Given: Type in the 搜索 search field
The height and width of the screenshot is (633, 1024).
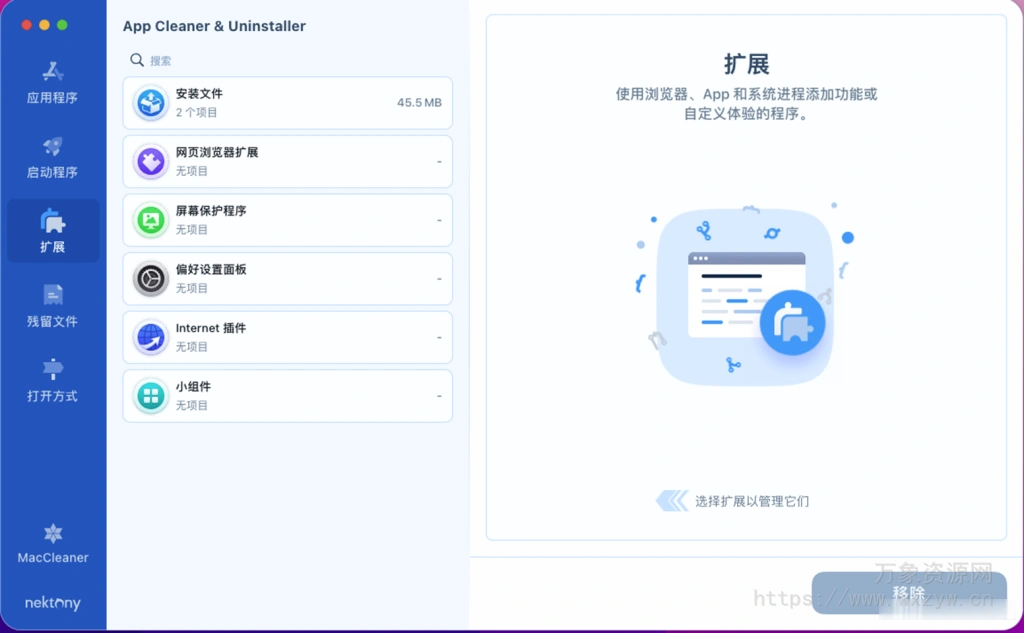Looking at the screenshot, I should pos(290,60).
